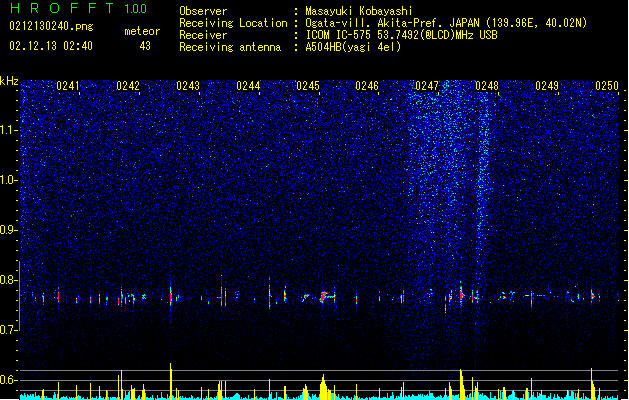
Task: Click the 0.8 kHz frequency label
Action: 7,280
